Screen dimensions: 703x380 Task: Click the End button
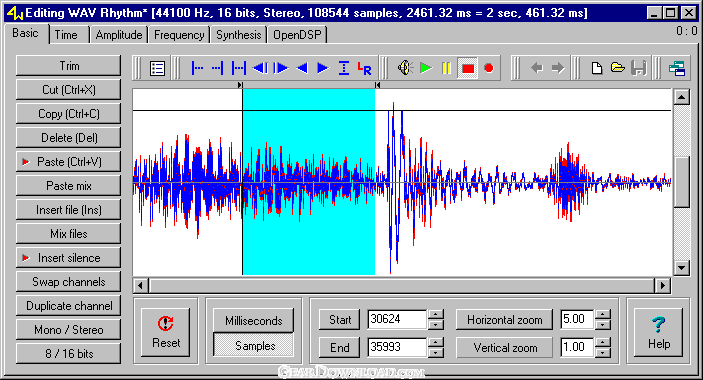339,347
